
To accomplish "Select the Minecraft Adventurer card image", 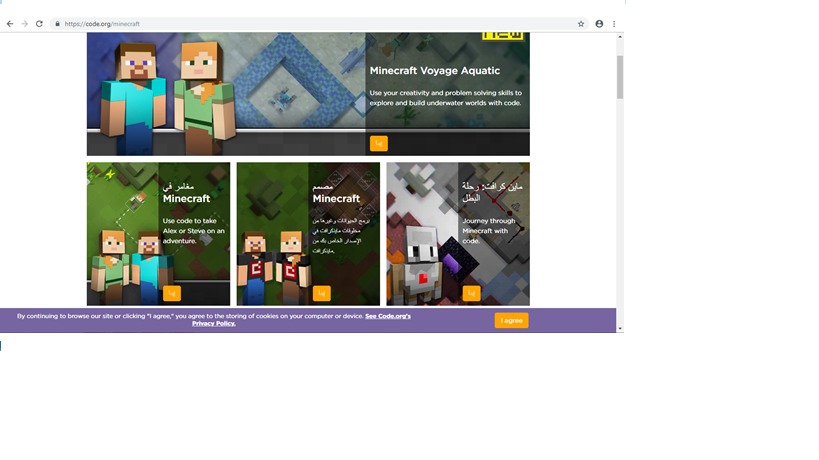I will tap(122, 235).
